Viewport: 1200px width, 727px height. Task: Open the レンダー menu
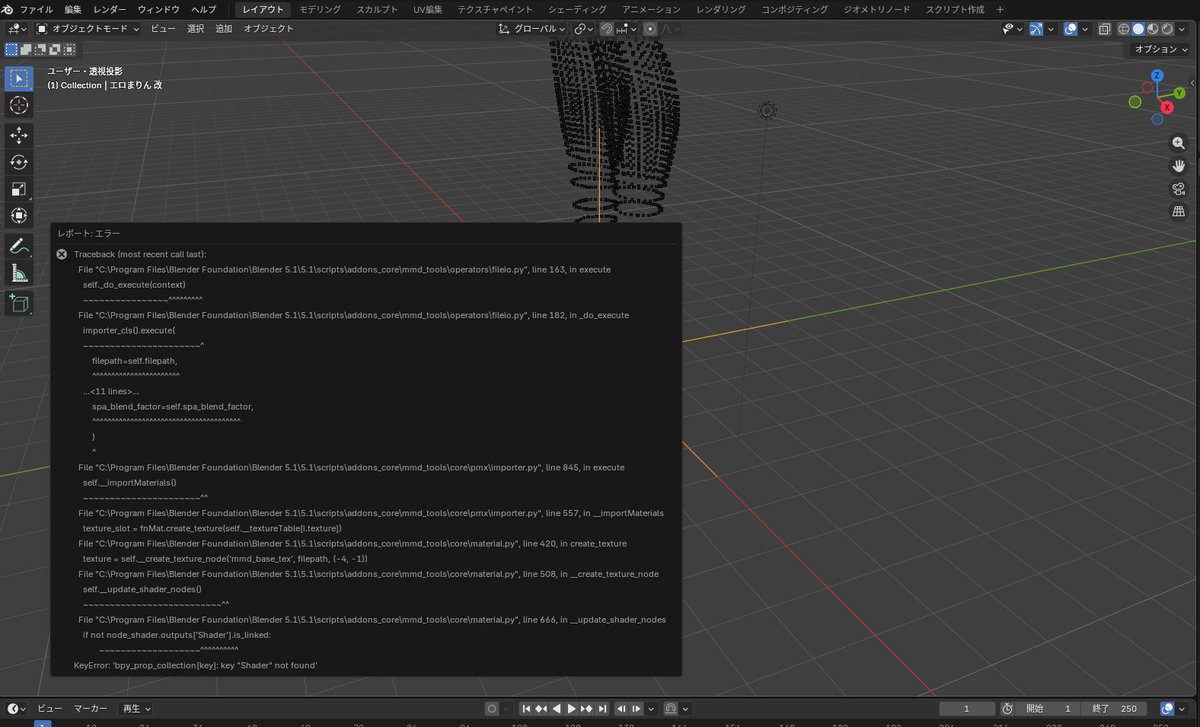[x=110, y=9]
